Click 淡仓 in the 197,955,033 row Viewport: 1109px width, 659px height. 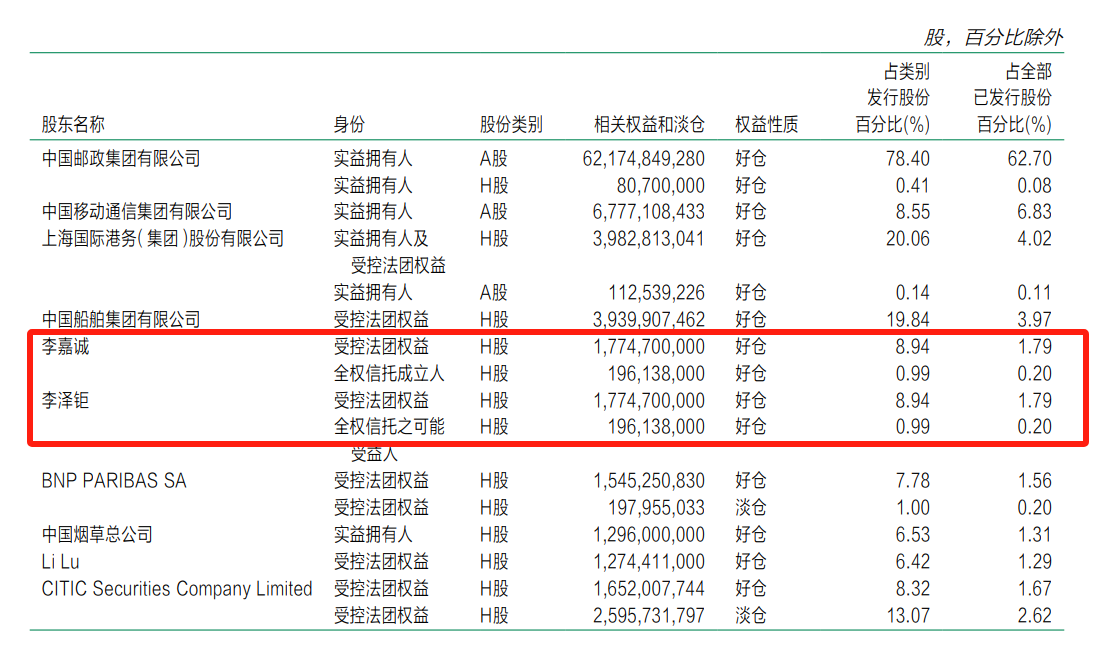(750, 508)
